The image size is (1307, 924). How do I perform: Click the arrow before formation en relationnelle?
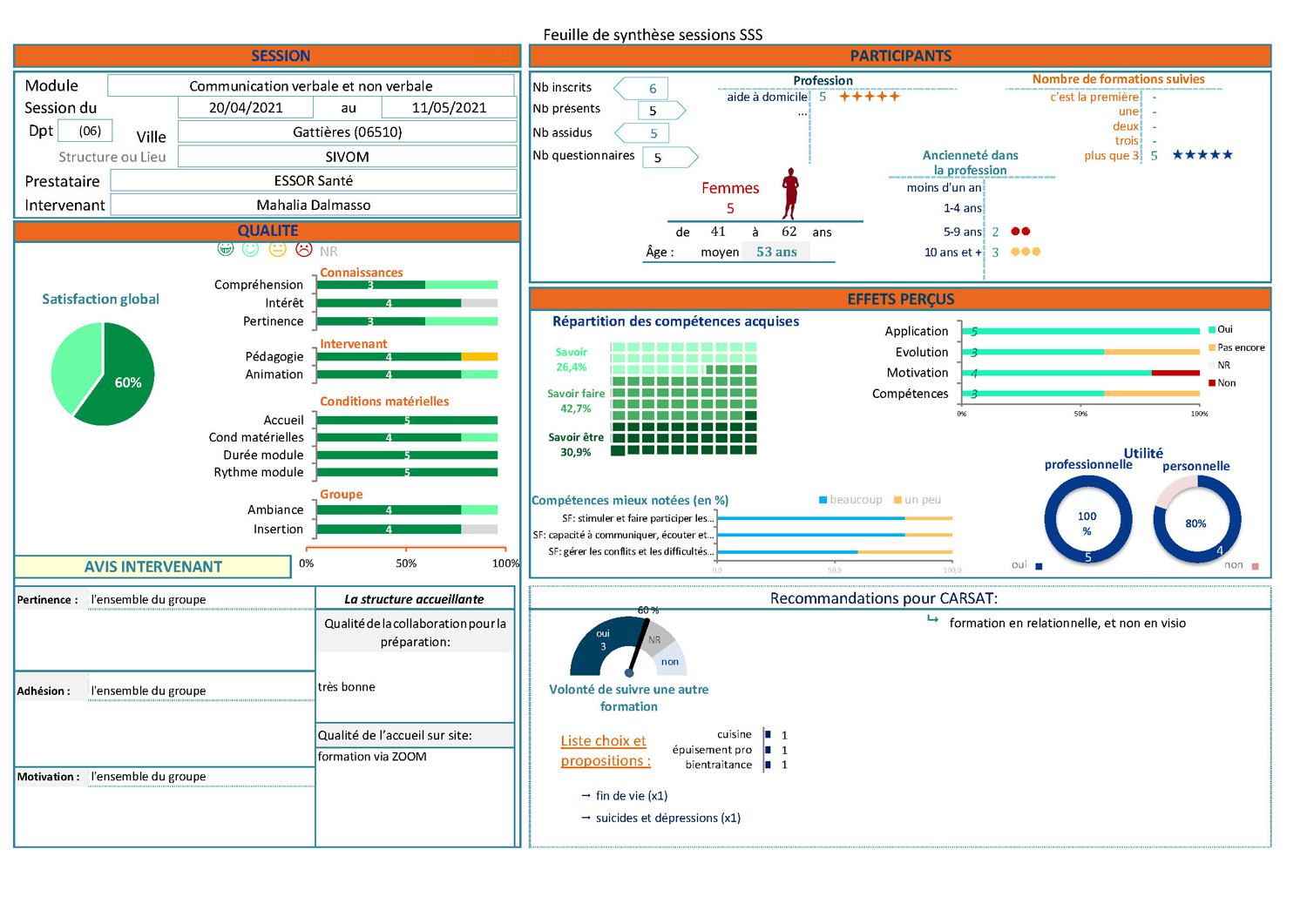click(932, 619)
